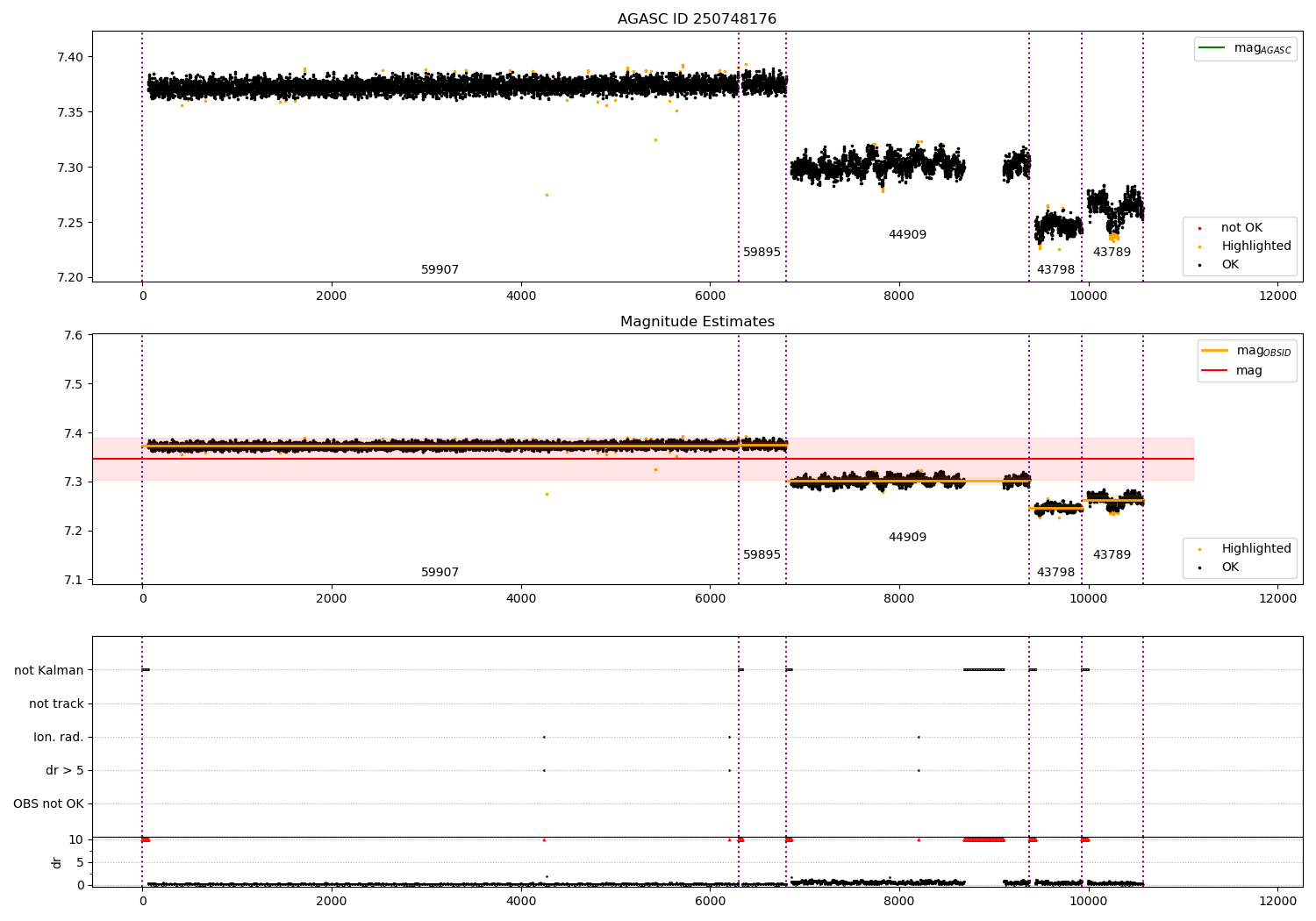Click the 'OBS not OK' axis label
This screenshot has height=921, width=1316.
pos(49,804)
